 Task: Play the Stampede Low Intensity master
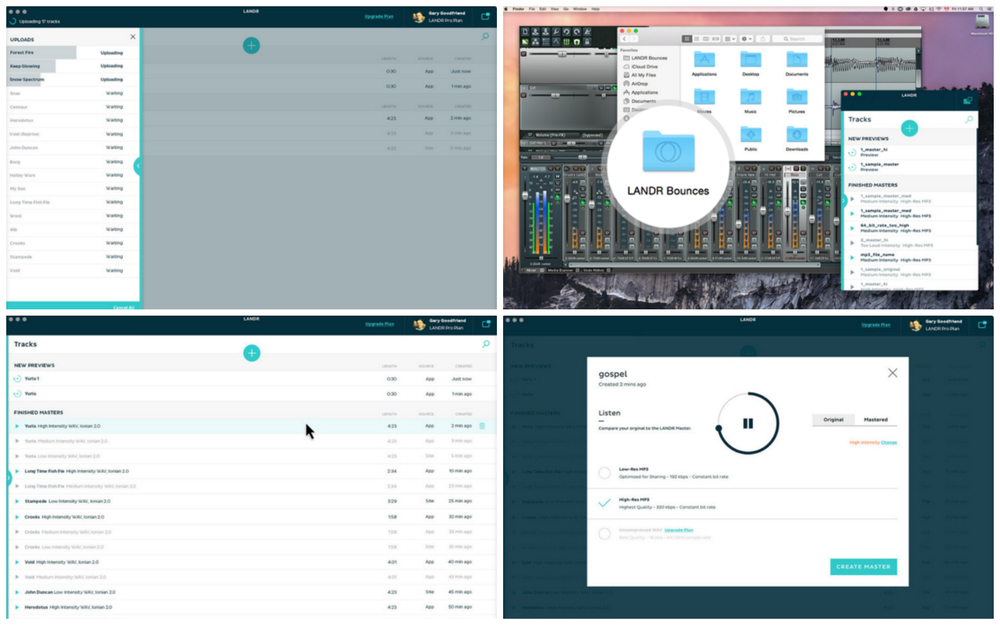17,501
